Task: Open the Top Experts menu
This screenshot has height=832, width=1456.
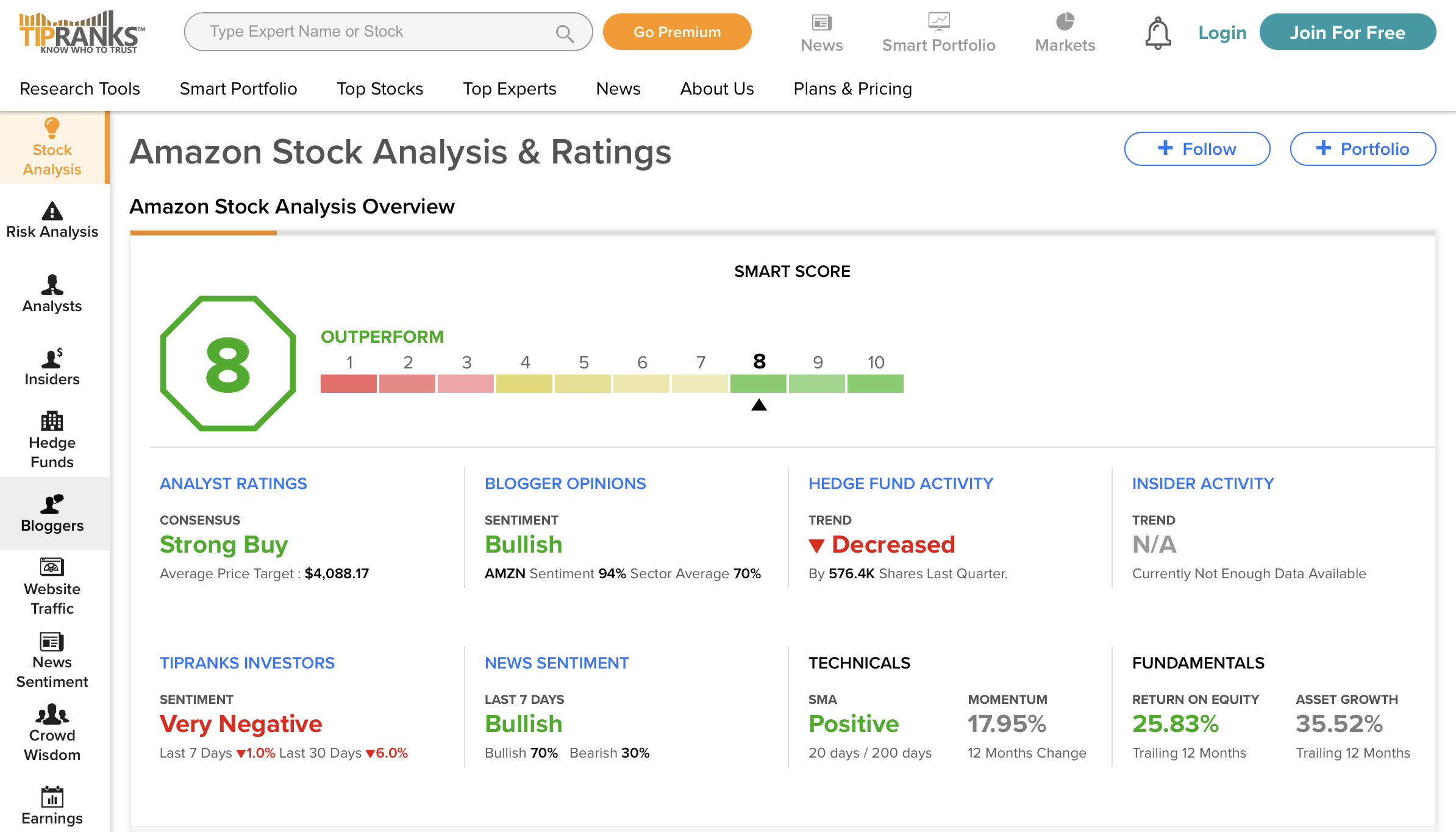Action: [509, 89]
